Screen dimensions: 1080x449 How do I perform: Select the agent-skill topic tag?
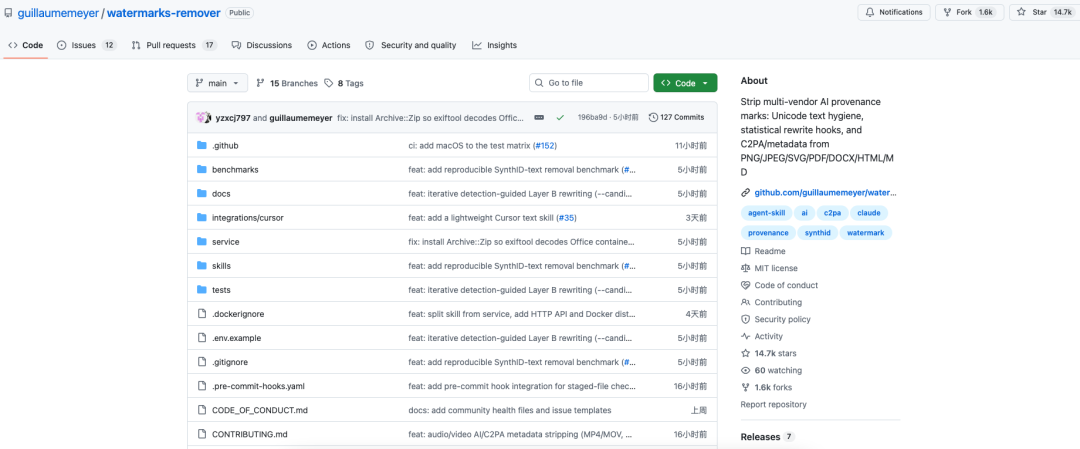pyautogui.click(x=766, y=213)
